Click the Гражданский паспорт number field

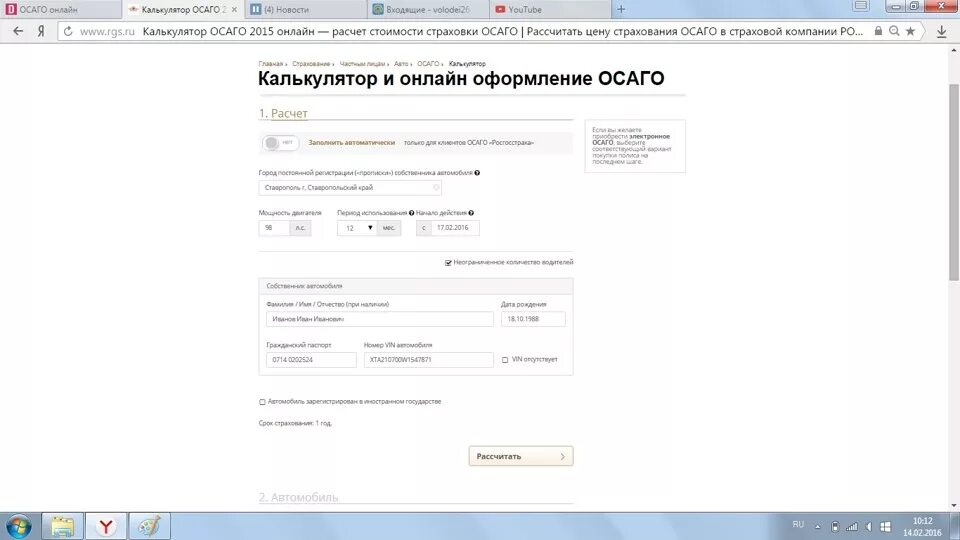pos(311,360)
